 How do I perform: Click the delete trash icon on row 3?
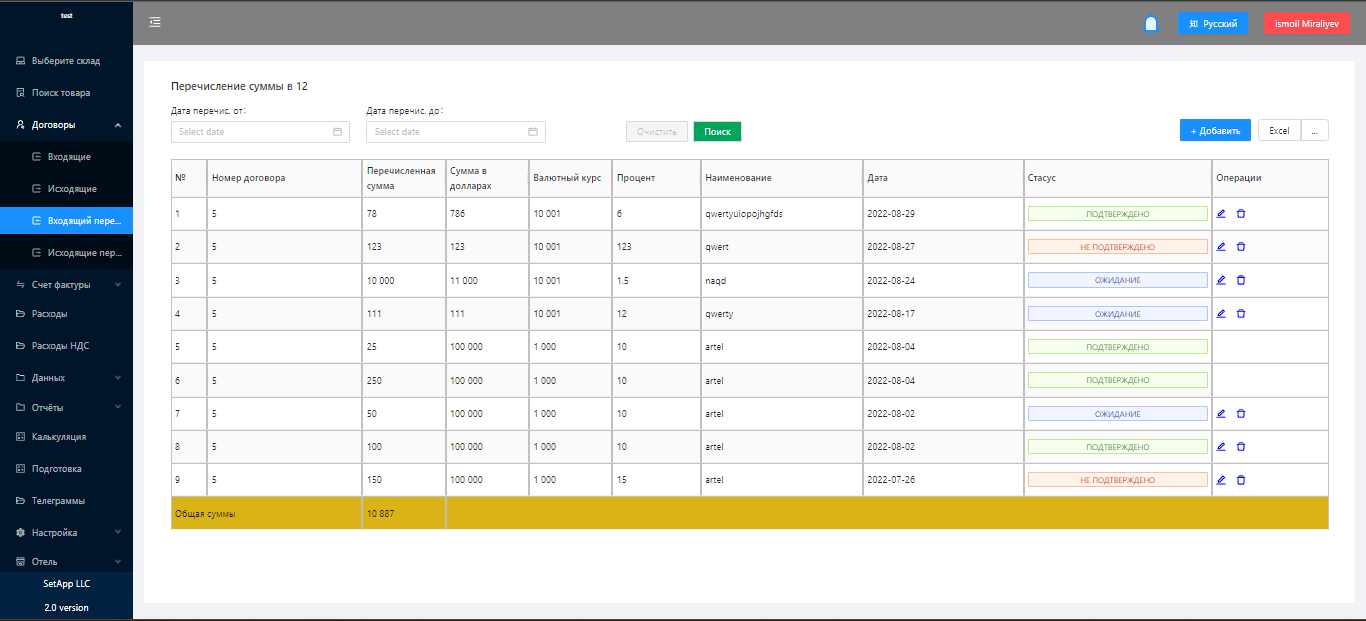pyautogui.click(x=1241, y=280)
